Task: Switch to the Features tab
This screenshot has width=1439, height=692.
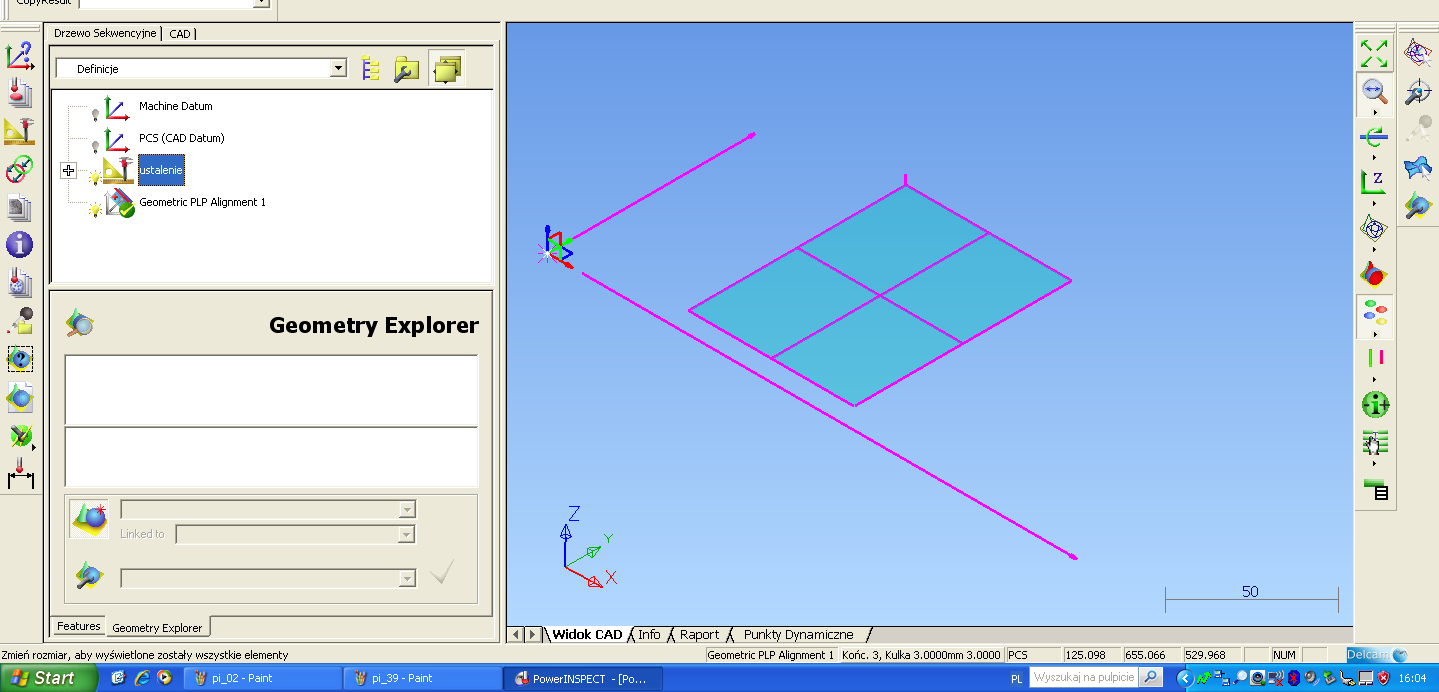Action: point(78,626)
